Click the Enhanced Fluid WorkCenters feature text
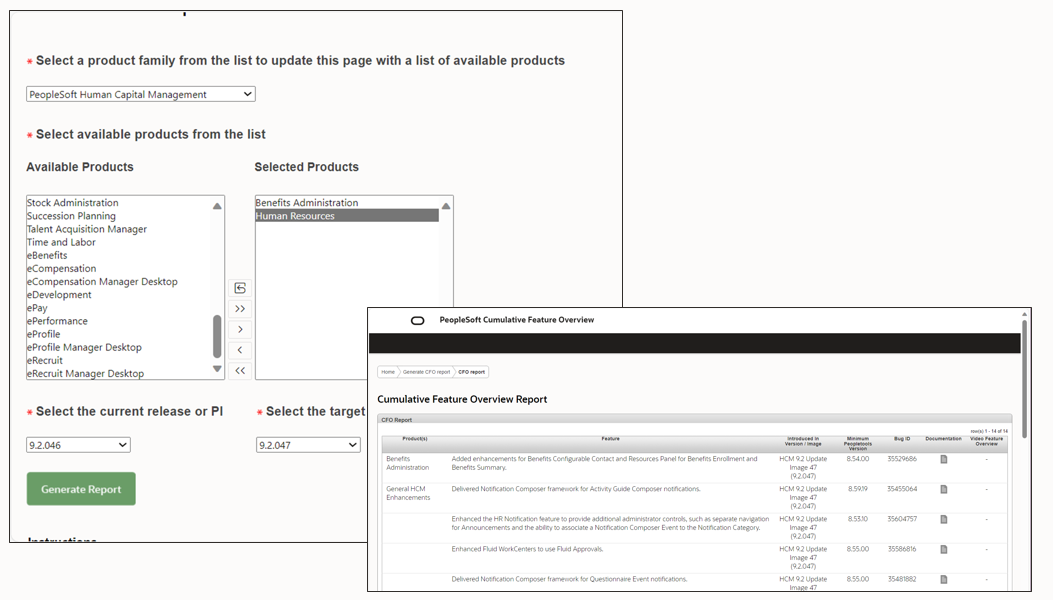This screenshot has height=600, width=1053. point(527,549)
